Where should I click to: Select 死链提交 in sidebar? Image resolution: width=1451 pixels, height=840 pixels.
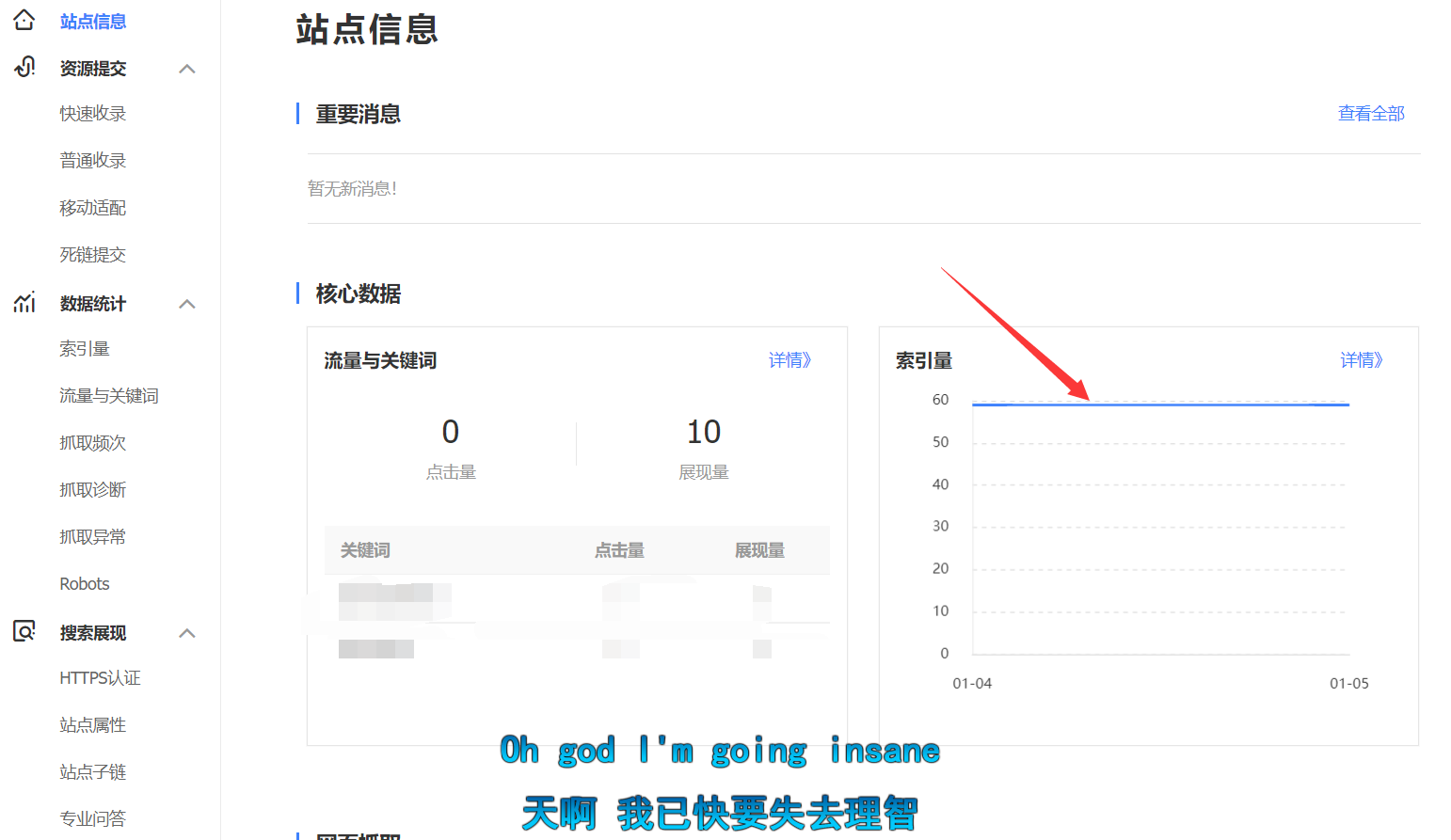pyautogui.click(x=93, y=255)
